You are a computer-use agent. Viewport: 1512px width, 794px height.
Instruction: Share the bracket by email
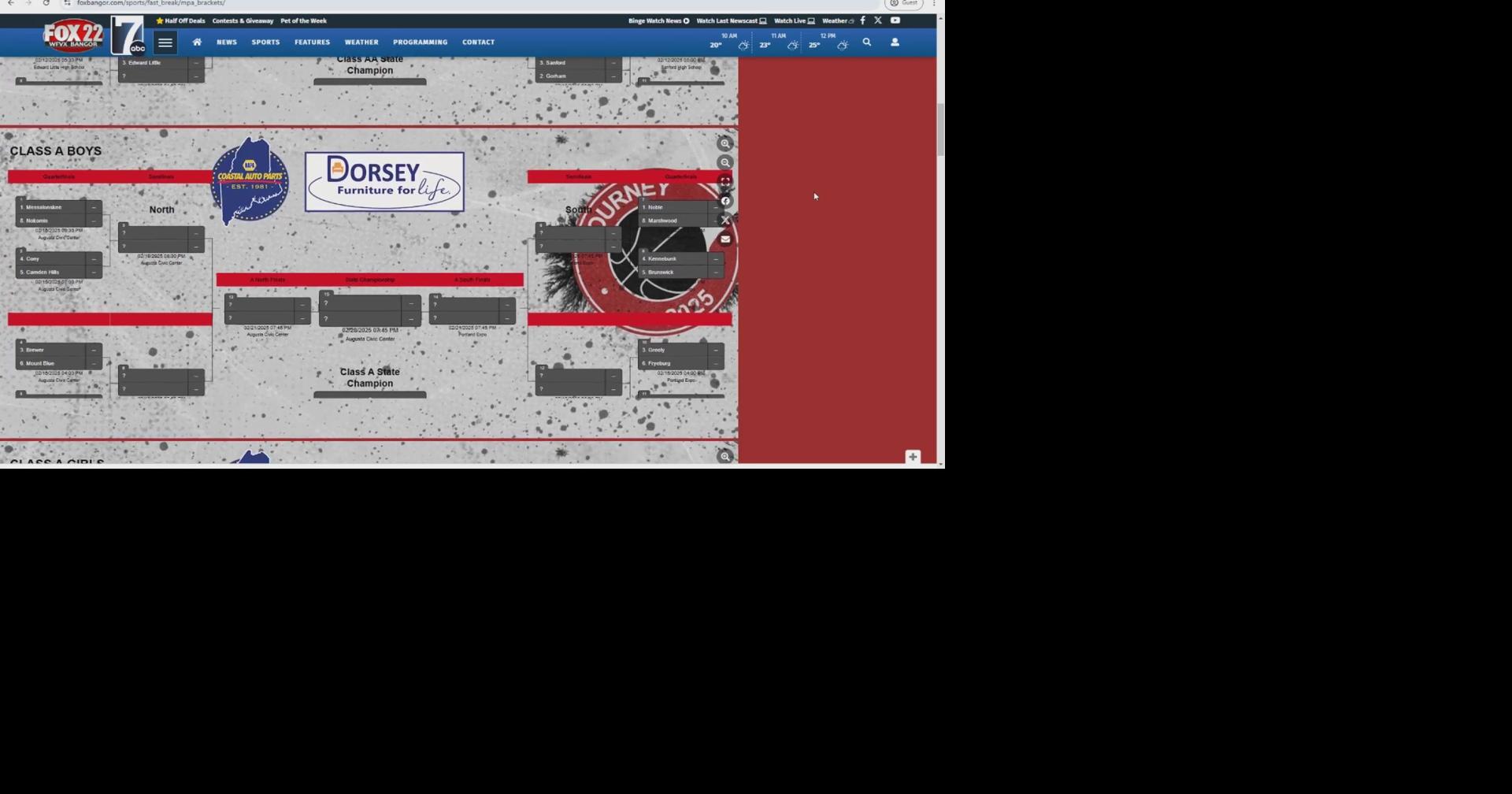[725, 239]
